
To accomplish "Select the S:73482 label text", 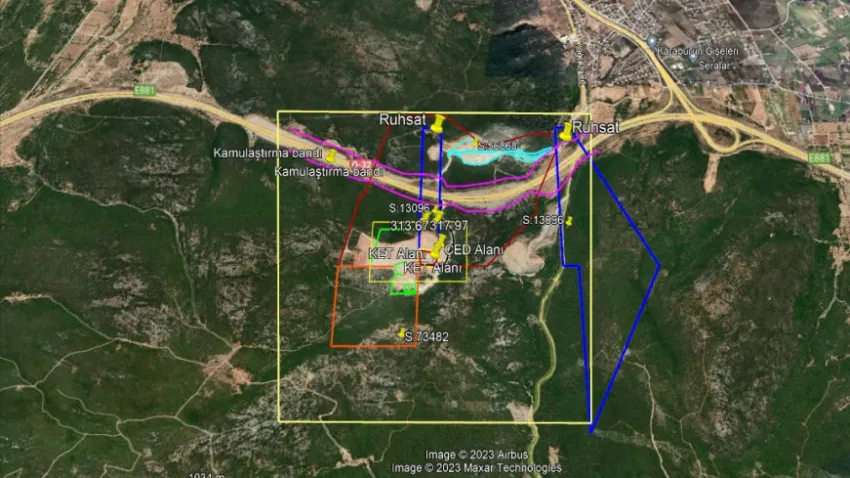I will click(x=426, y=337).
